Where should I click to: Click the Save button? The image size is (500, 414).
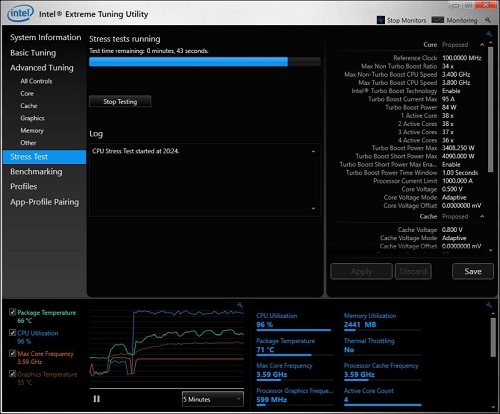[473, 271]
